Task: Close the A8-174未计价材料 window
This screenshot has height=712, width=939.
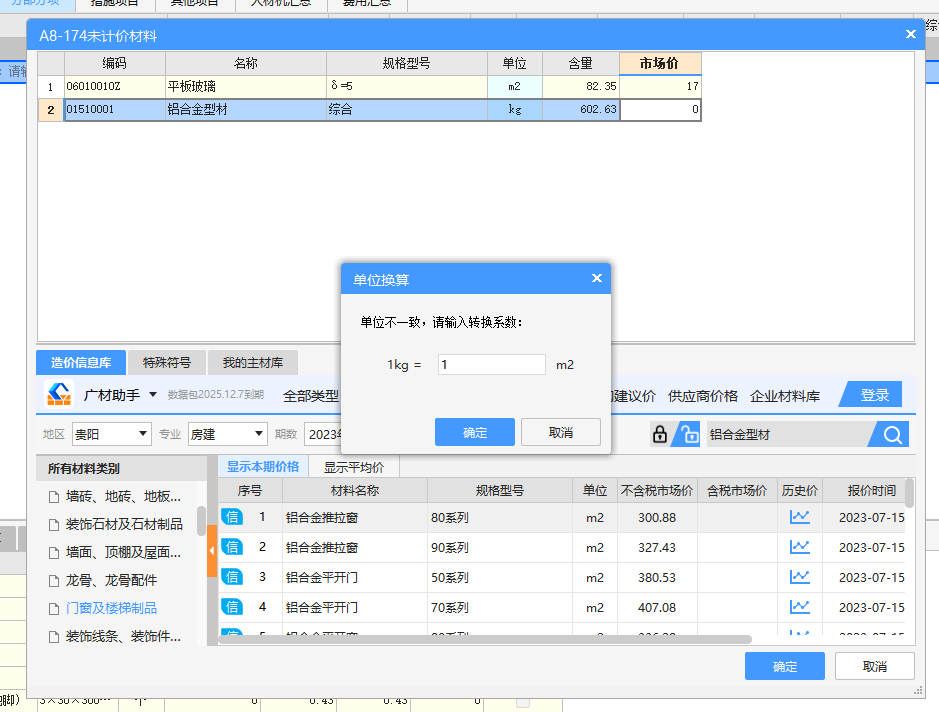Action: [910, 35]
